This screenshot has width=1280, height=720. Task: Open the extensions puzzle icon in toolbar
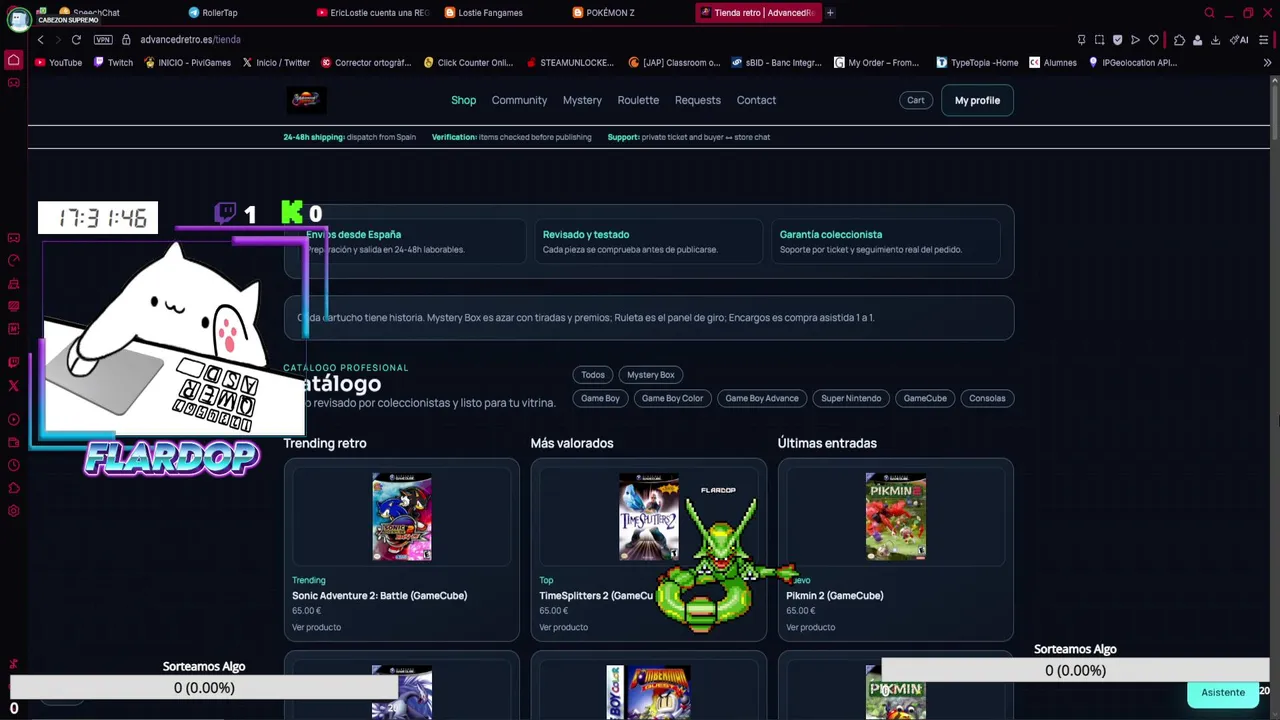[1179, 40]
